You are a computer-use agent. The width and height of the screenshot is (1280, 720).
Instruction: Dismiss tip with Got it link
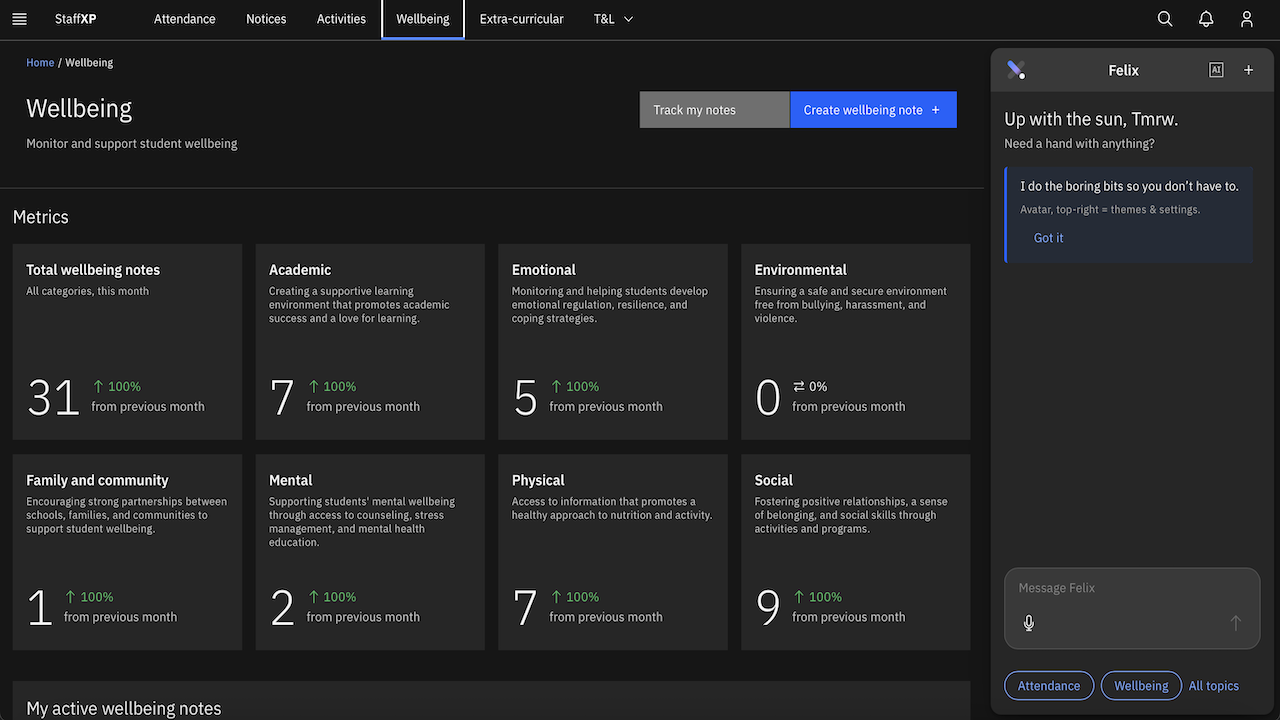click(1049, 238)
